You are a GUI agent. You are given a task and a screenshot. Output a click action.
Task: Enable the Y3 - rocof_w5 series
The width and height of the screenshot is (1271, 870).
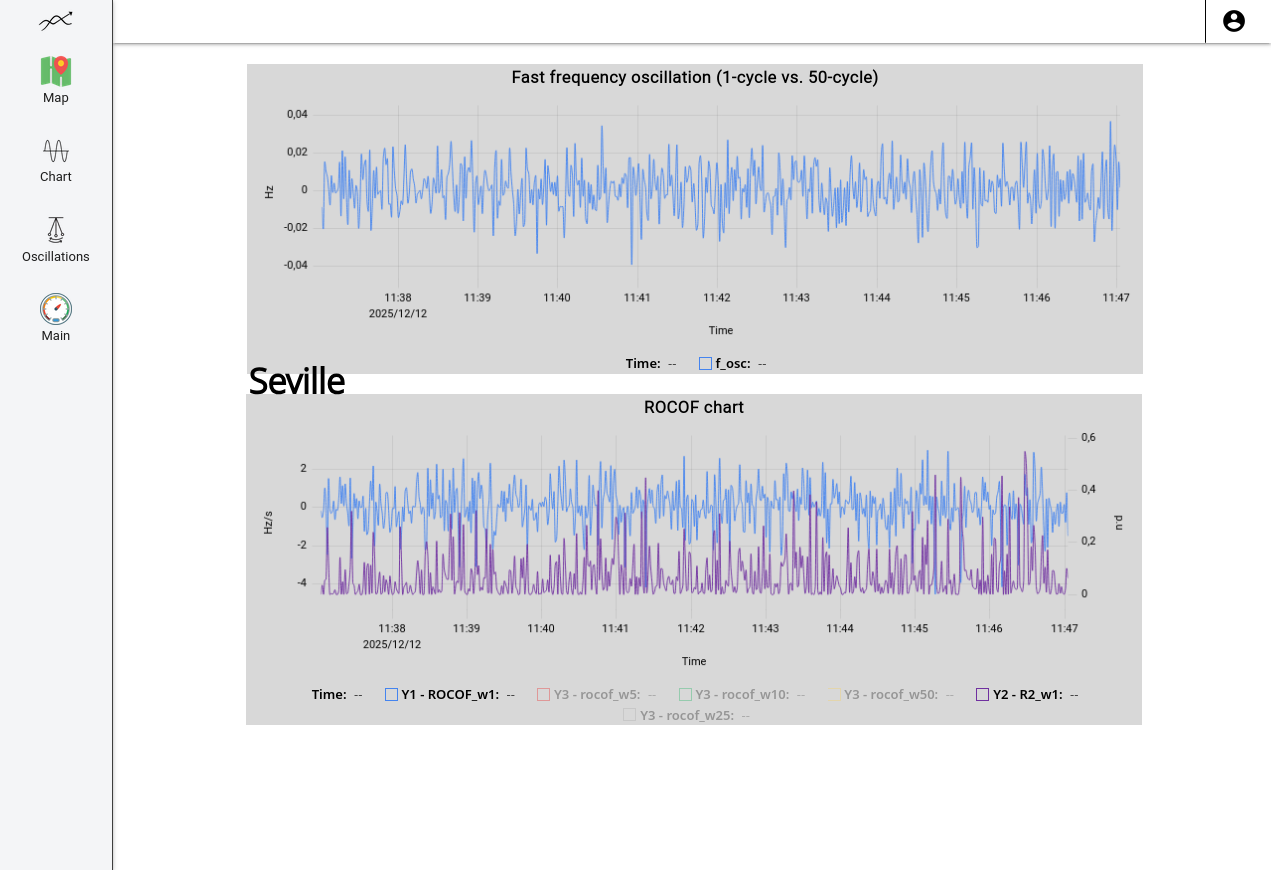(x=544, y=694)
